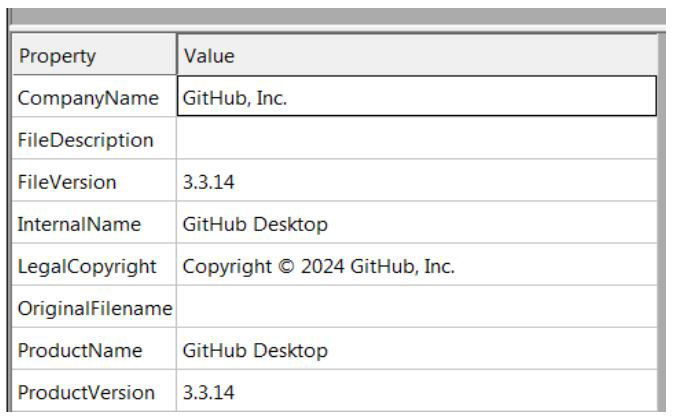Select the CompanyName value cell
Viewport: 674px width, 418px height.
(417, 96)
